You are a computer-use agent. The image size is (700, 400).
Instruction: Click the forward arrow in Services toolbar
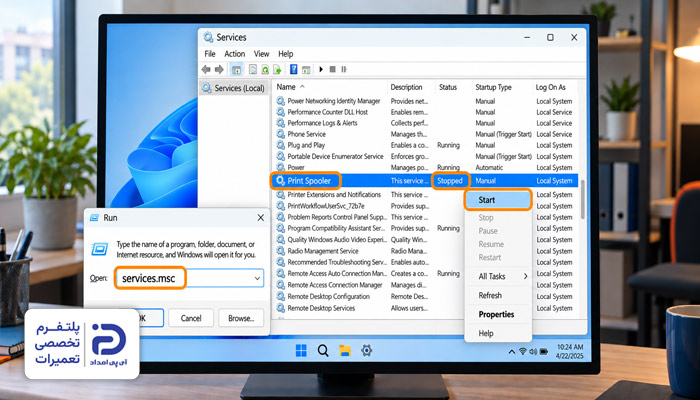(219, 69)
